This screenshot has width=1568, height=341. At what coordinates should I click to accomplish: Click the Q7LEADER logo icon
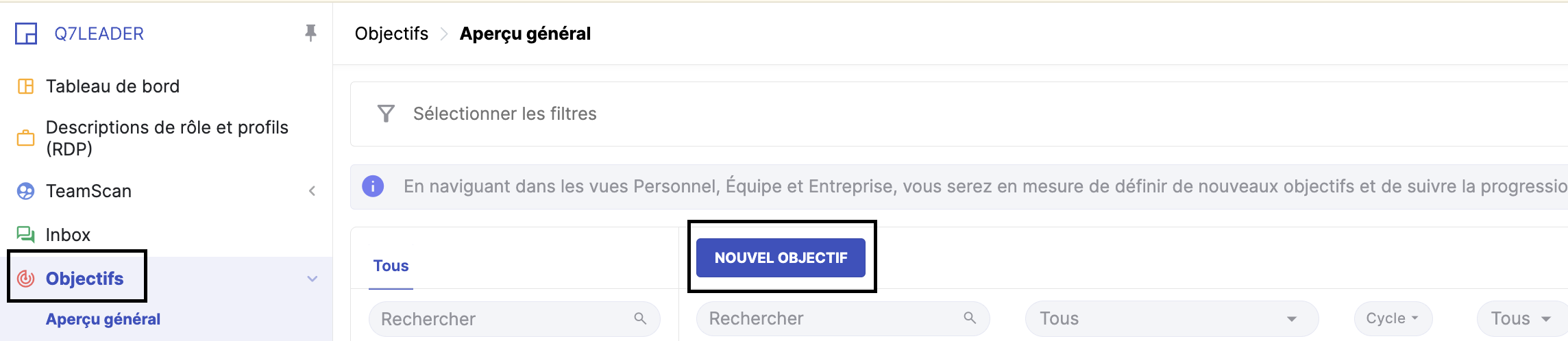pos(26,34)
